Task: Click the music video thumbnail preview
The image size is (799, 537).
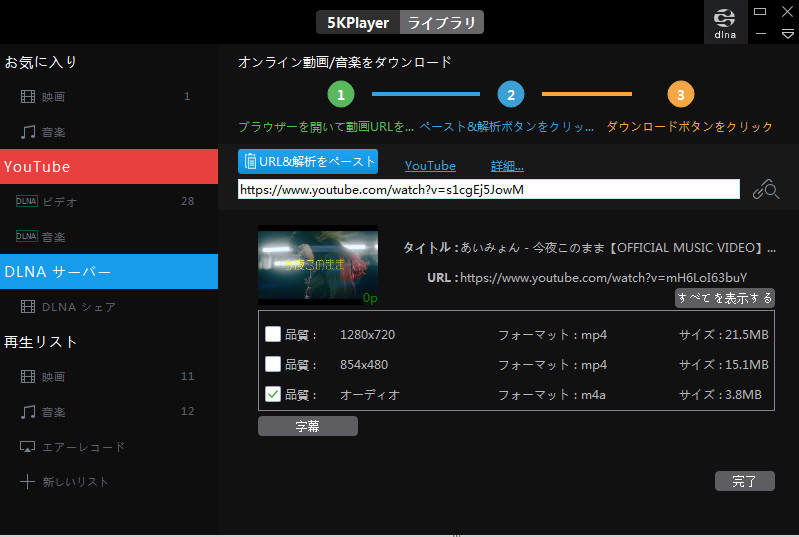Action: coord(318,265)
